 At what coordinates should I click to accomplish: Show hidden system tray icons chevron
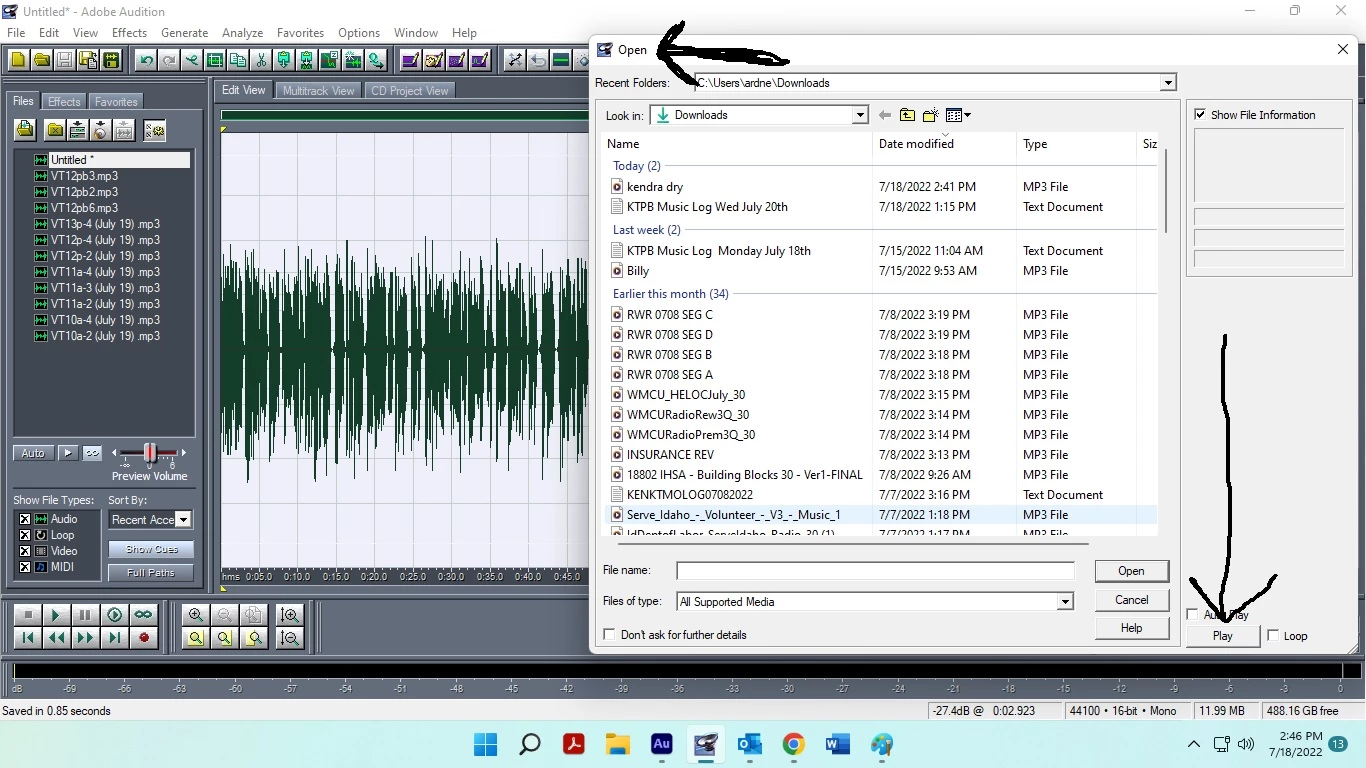(1193, 744)
